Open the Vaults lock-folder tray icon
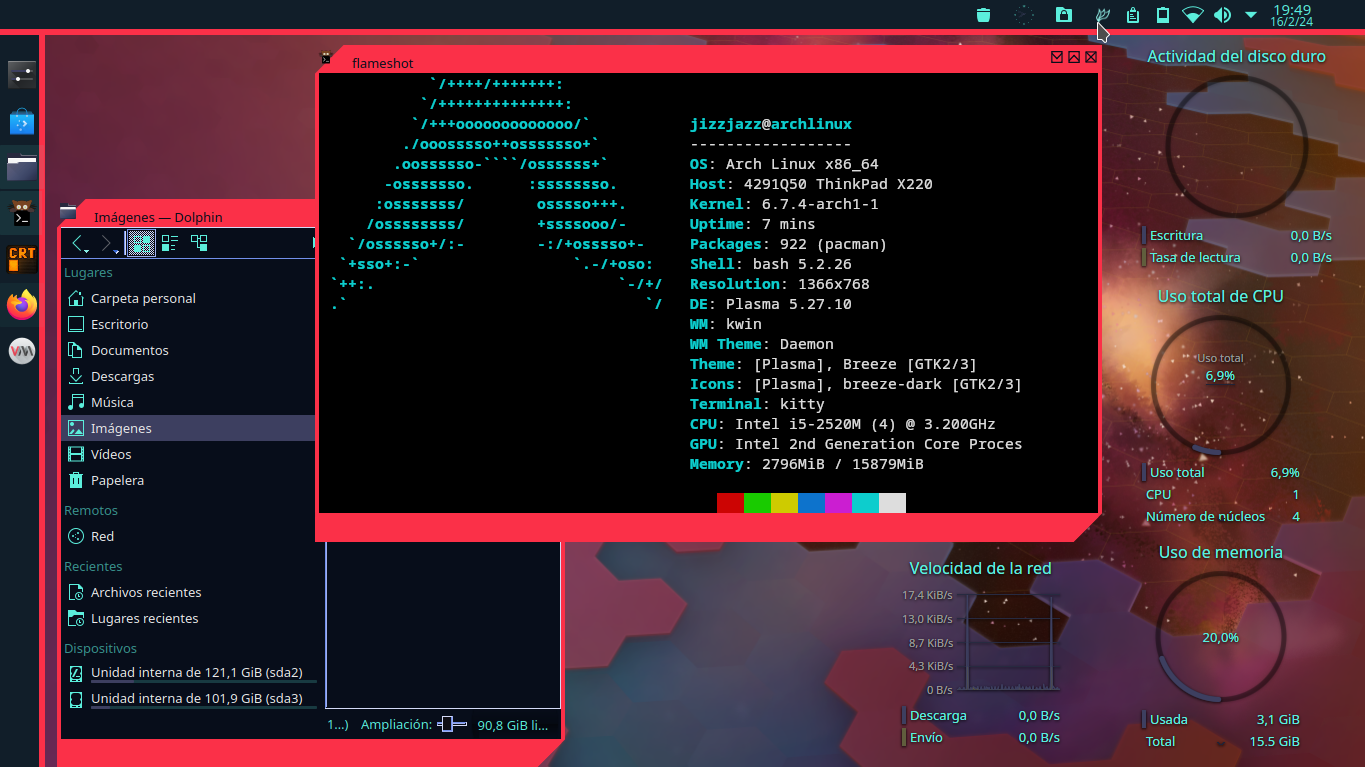Image resolution: width=1365 pixels, height=767 pixels. coord(1064,14)
